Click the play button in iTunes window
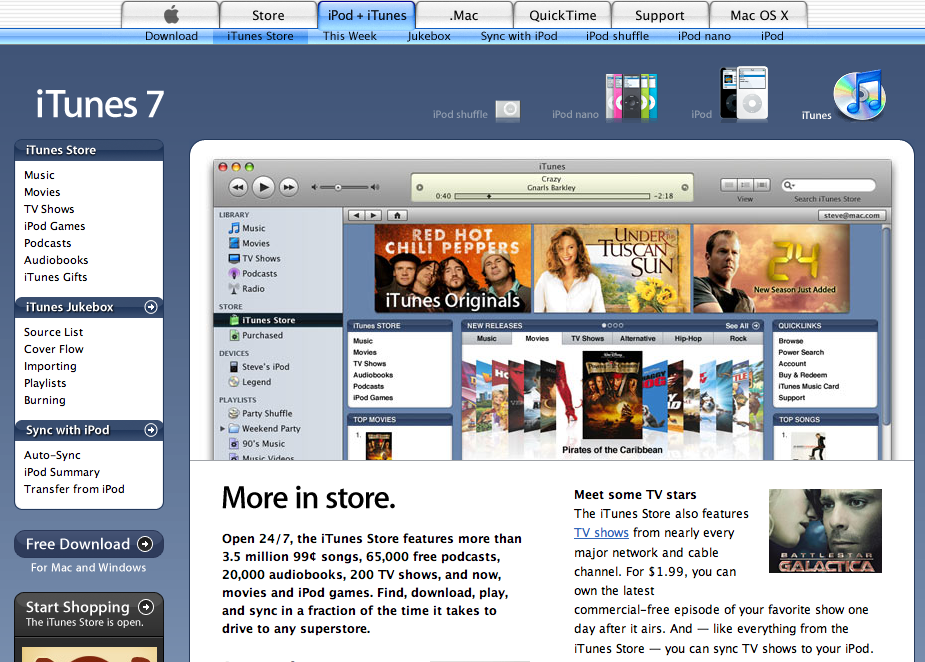Screen dimensions: 925x662 coord(263,188)
